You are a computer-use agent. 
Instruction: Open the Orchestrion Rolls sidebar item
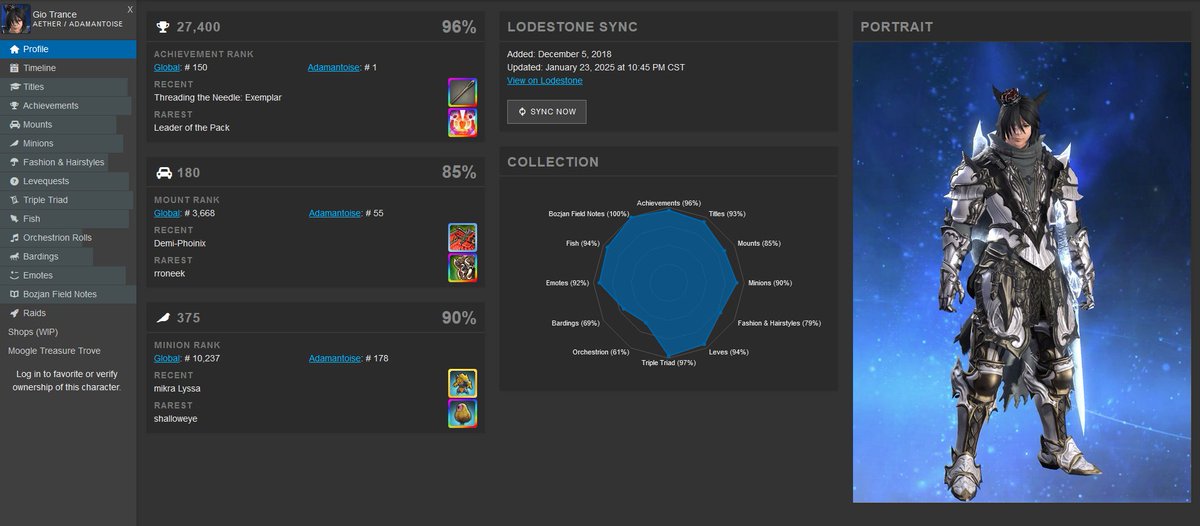68,237
